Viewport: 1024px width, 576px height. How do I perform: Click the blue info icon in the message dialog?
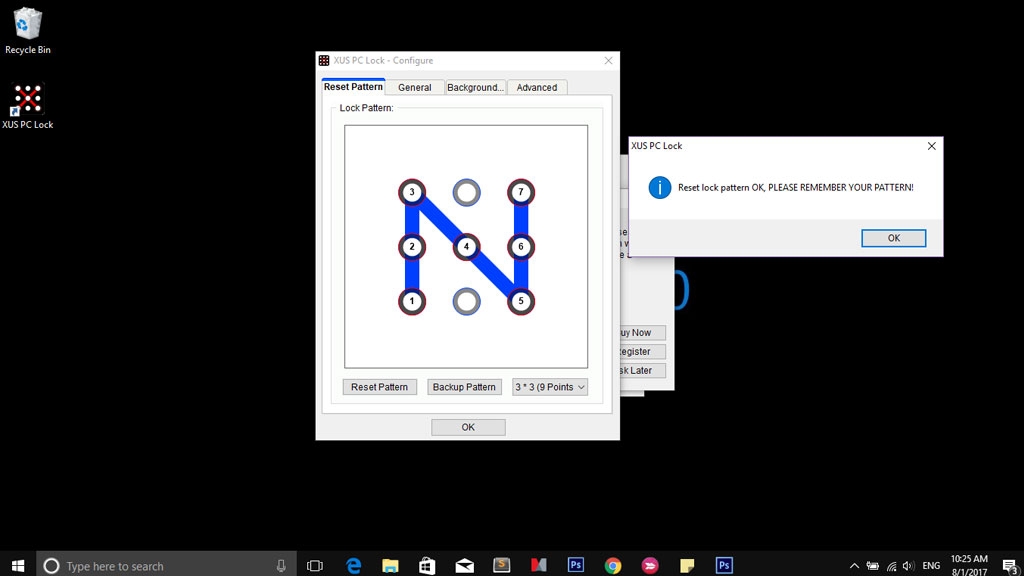pos(660,187)
